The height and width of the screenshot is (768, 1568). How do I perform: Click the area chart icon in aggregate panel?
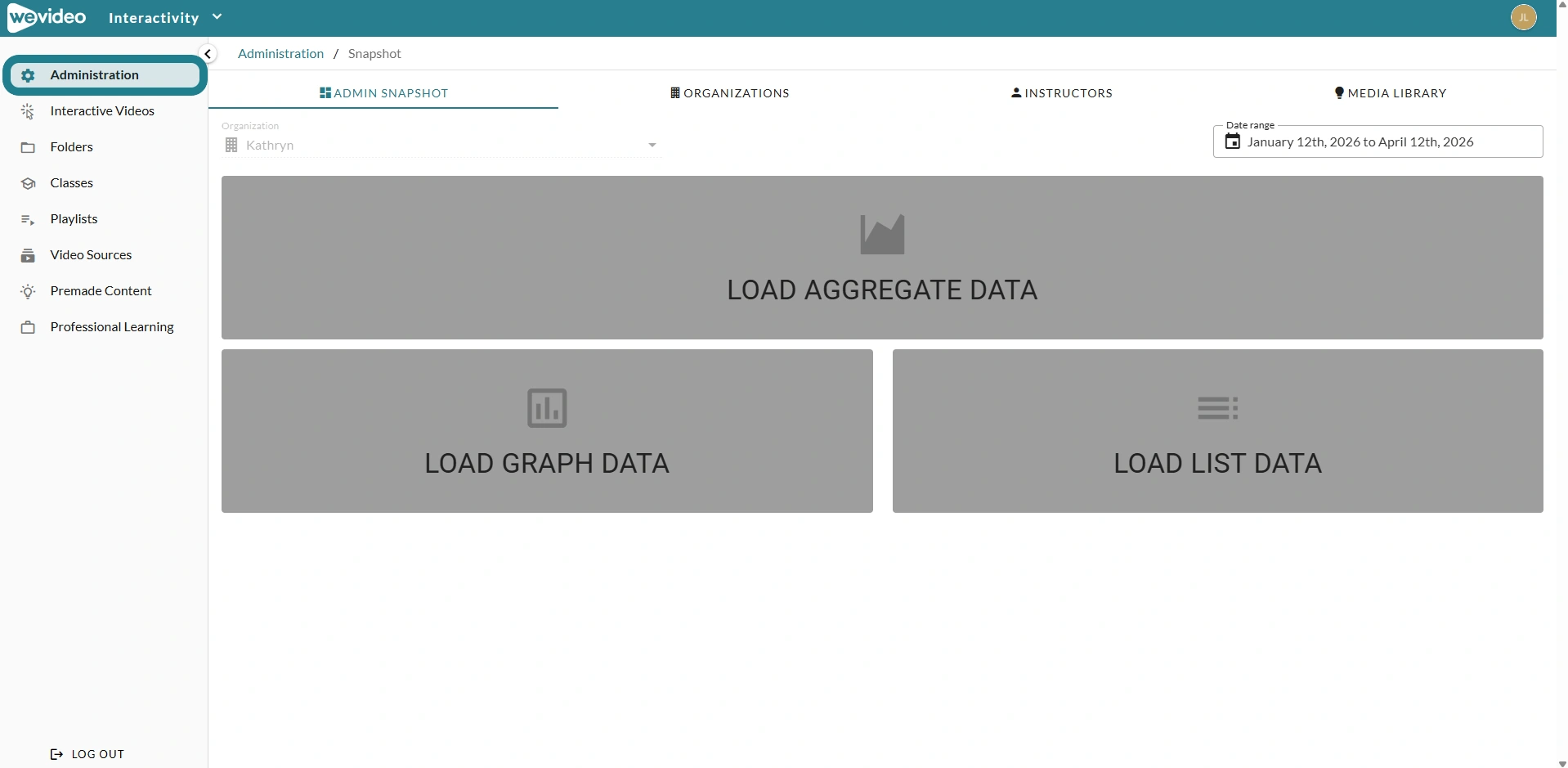[882, 235]
